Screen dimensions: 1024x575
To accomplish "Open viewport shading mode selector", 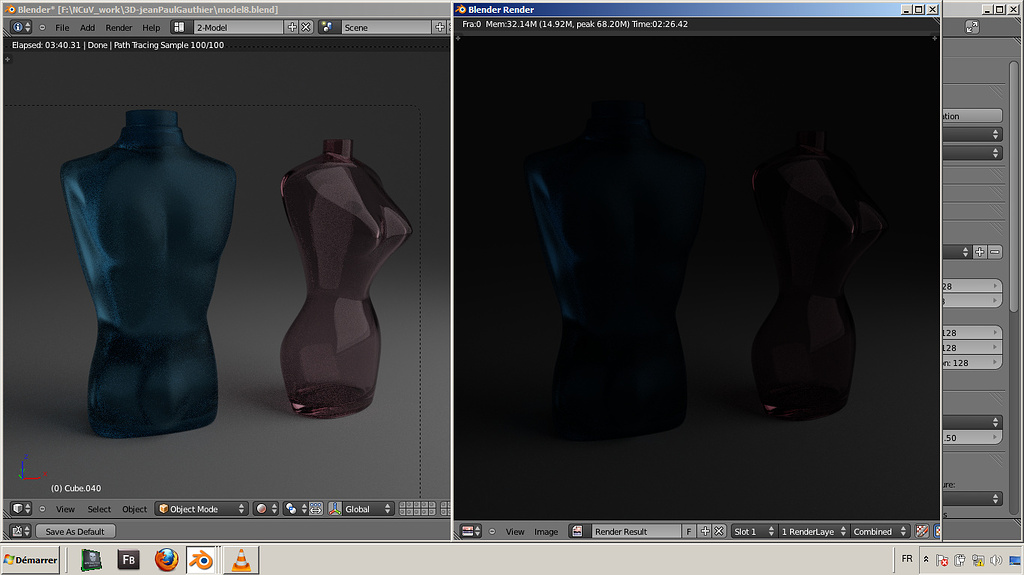I will tap(266, 508).
